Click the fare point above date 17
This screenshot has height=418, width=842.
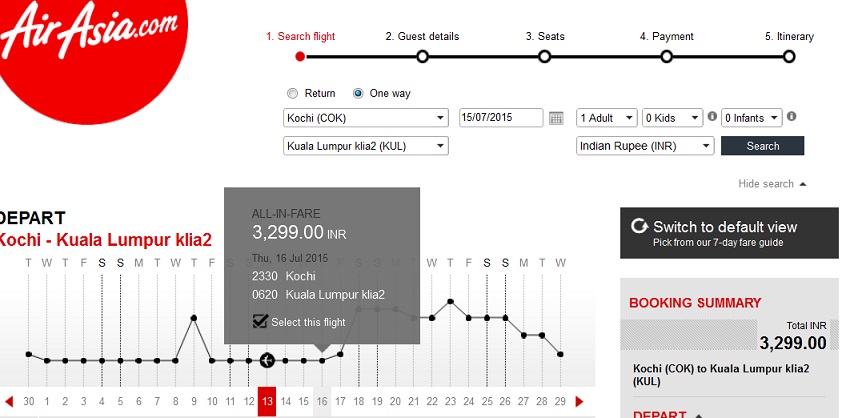coord(340,354)
